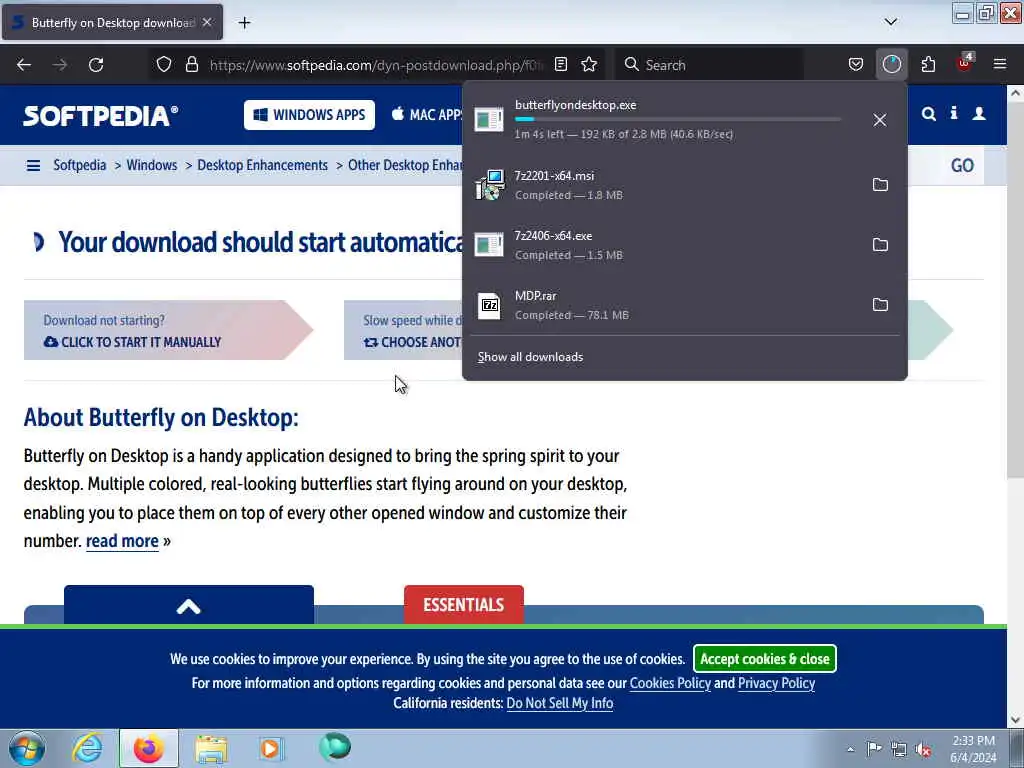The height and width of the screenshot is (768, 1024).
Task: Click the Desktop Enhancements breadcrumb link
Action: click(x=263, y=165)
